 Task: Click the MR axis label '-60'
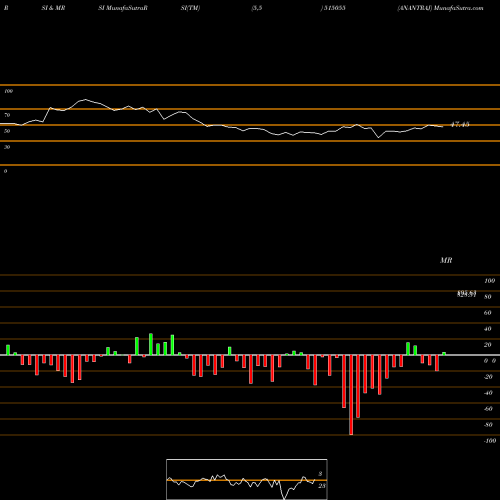tap(488, 409)
